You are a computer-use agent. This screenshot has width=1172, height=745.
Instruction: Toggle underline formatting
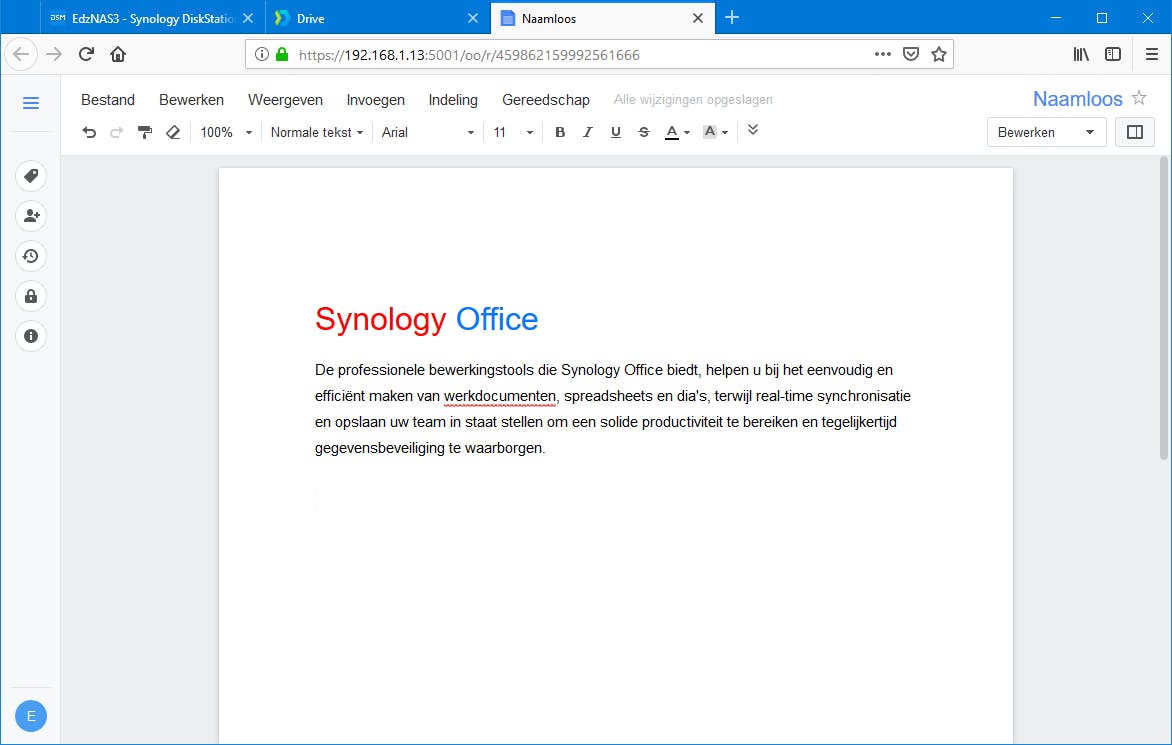click(615, 132)
